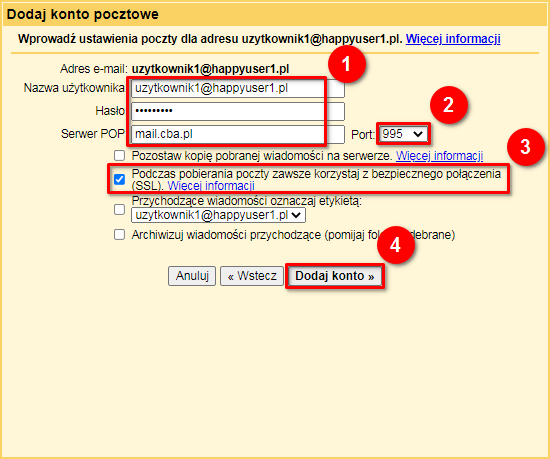Focus the Serwer POP field mail.cba.pl
Viewport: 550px width, 459px height.
pyautogui.click(x=238, y=134)
